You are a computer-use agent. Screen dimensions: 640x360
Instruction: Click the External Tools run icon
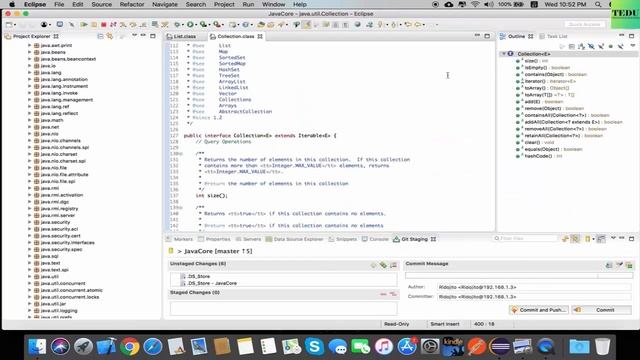217,25
